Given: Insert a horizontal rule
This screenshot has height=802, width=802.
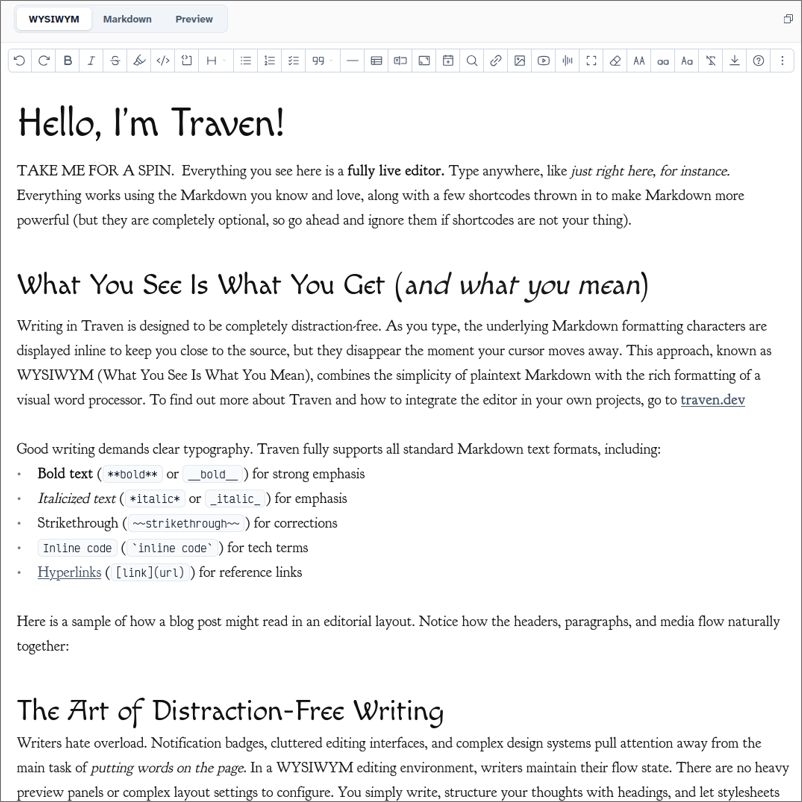Looking at the screenshot, I should pos(352,61).
